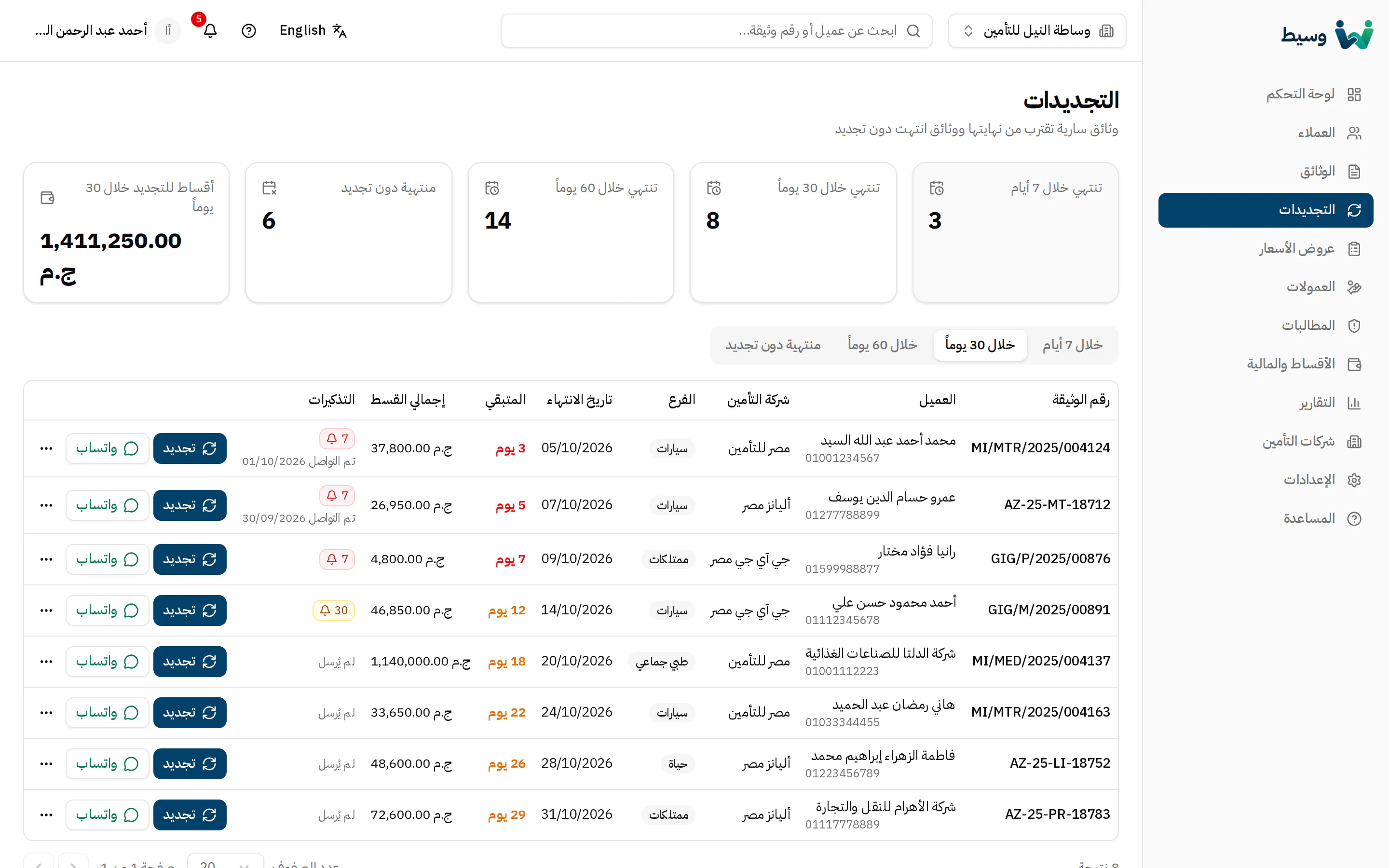Click the العمولات commissions icon in sidebar

click(x=1354, y=287)
